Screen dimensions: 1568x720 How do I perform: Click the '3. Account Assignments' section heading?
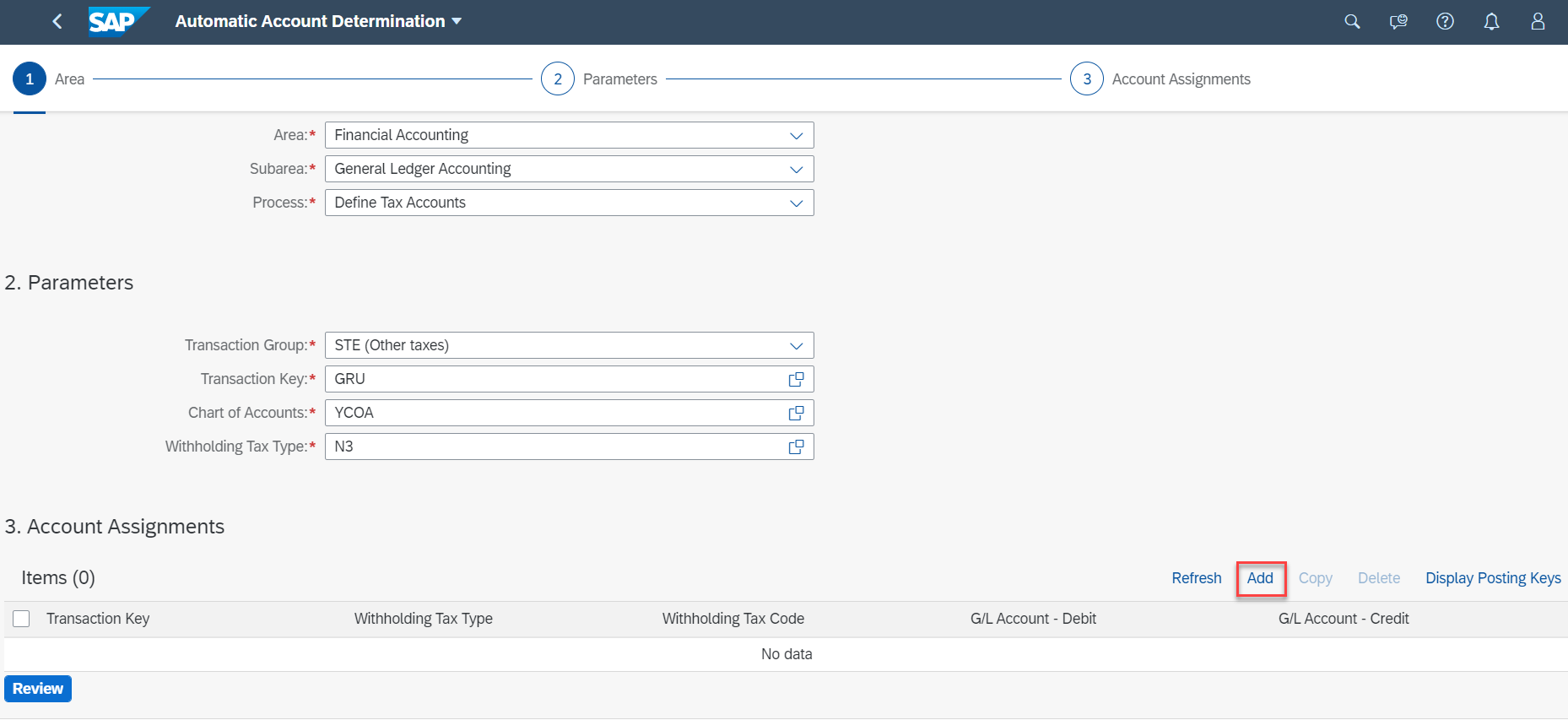pyautogui.click(x=115, y=527)
